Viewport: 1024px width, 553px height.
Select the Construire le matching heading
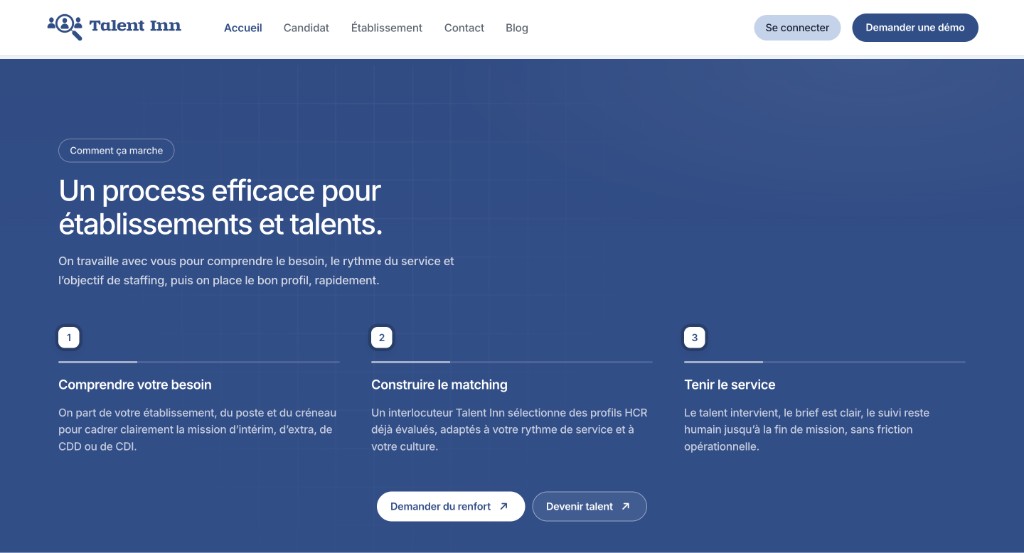point(439,385)
